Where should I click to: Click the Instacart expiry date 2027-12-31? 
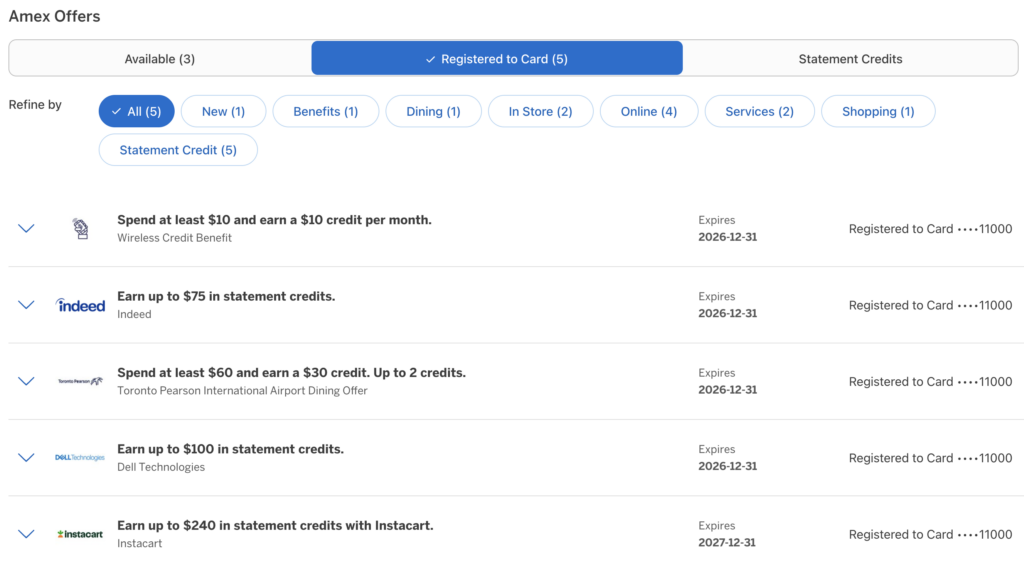coord(727,543)
